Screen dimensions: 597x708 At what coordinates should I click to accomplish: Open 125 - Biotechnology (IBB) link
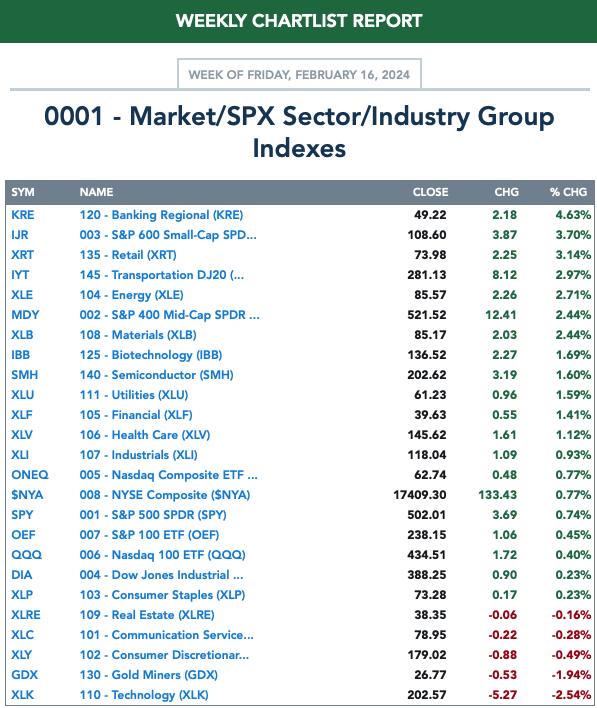(151, 355)
